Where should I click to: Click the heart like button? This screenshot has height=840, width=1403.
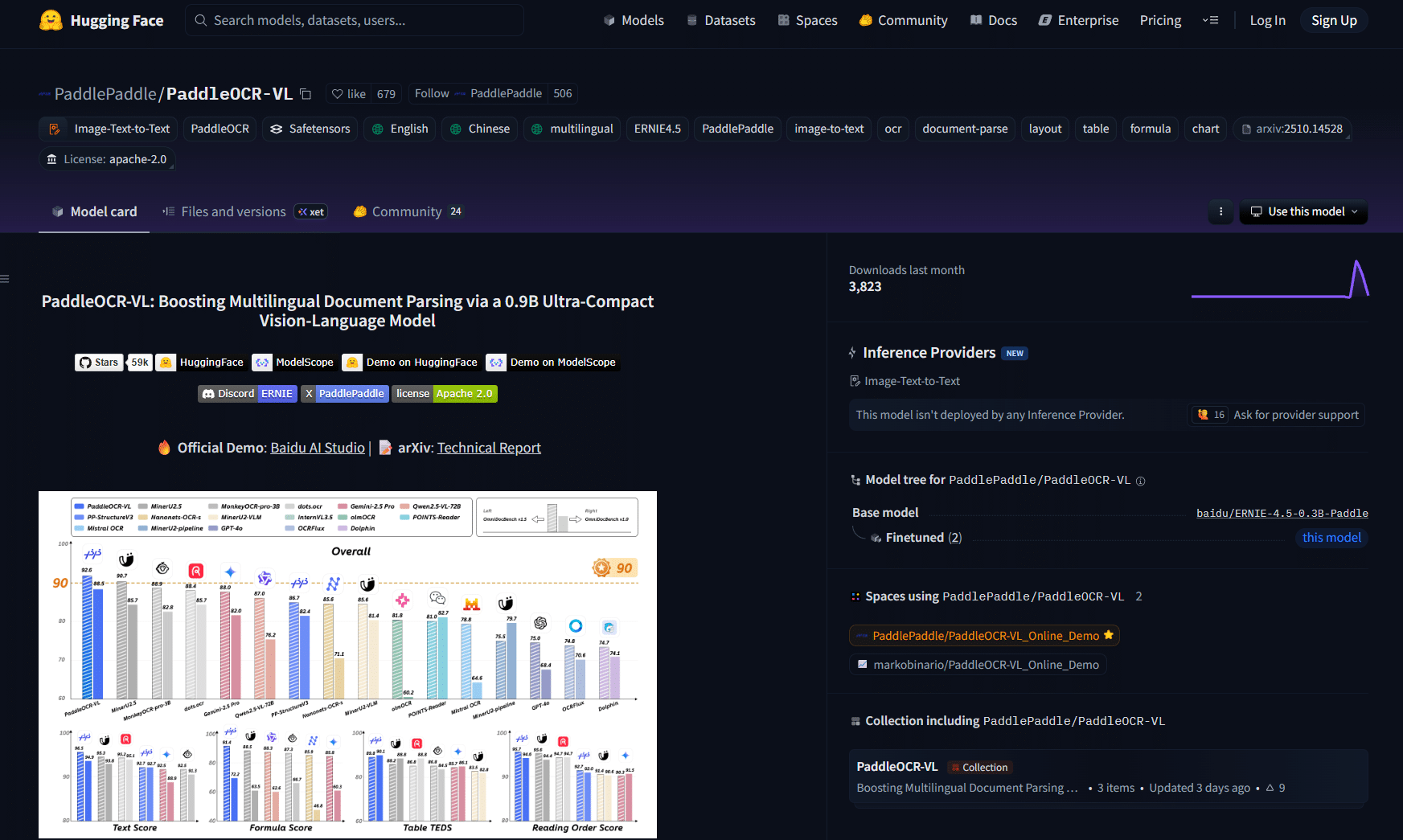348,94
